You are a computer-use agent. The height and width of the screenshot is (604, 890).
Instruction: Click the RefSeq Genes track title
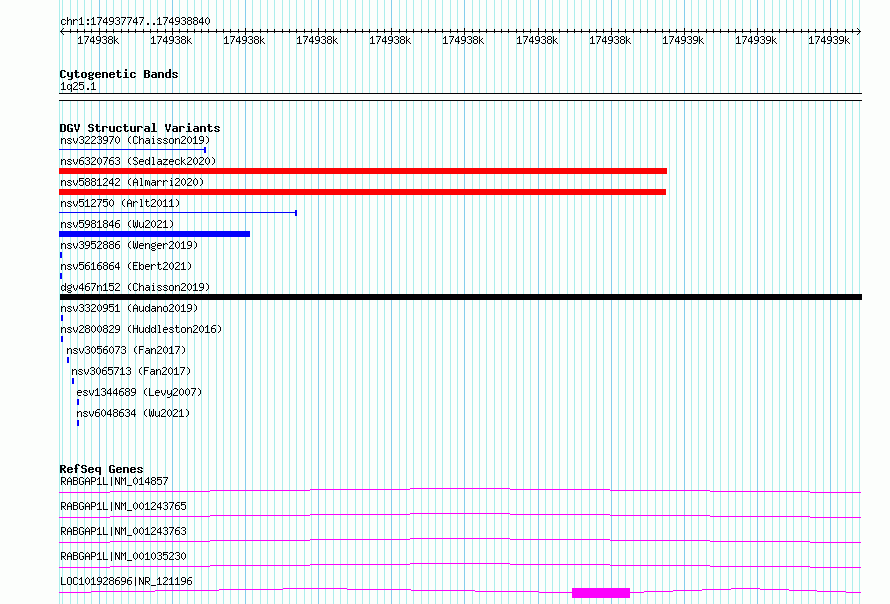[102, 469]
